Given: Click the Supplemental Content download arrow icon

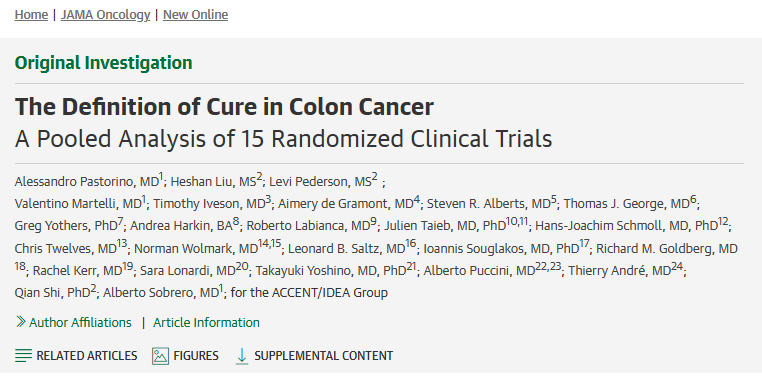Looking at the screenshot, I should (x=242, y=356).
